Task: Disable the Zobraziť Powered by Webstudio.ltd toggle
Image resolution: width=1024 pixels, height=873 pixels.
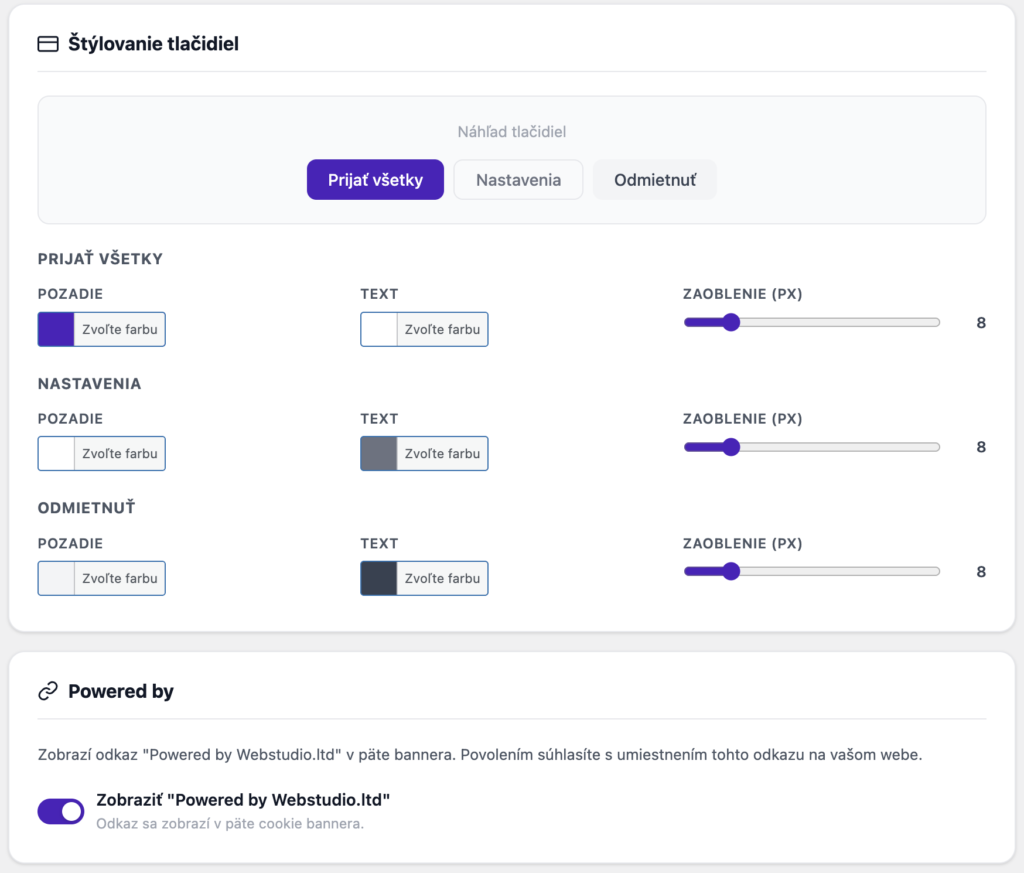Action: coord(60,811)
